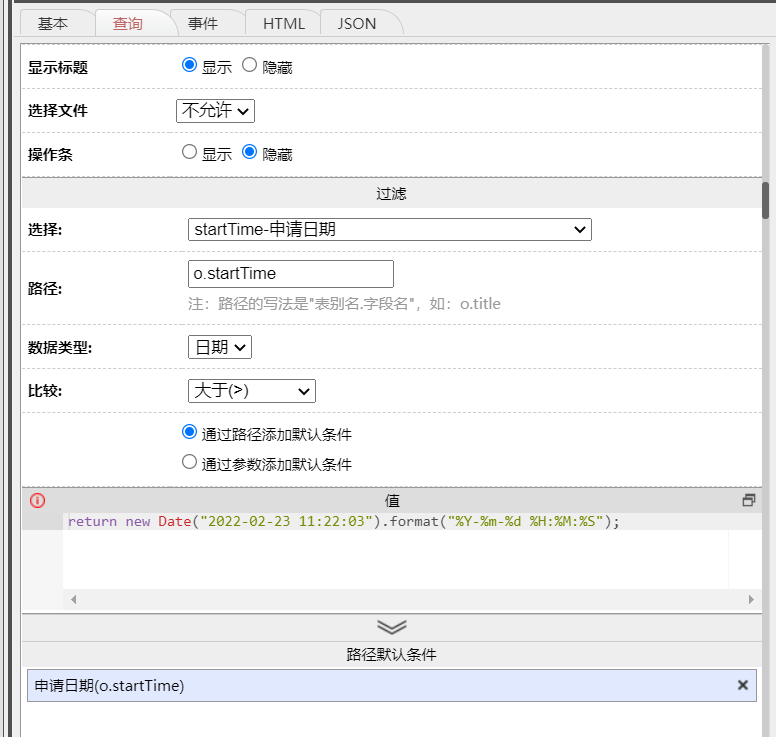Select 隐藏 for 显示标题
The height and width of the screenshot is (737, 776).
[250, 66]
